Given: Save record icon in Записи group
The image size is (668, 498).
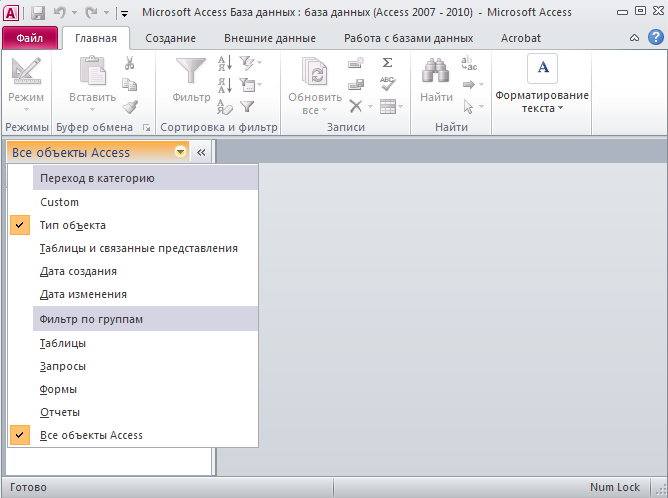Looking at the screenshot, I should pyautogui.click(x=356, y=85).
